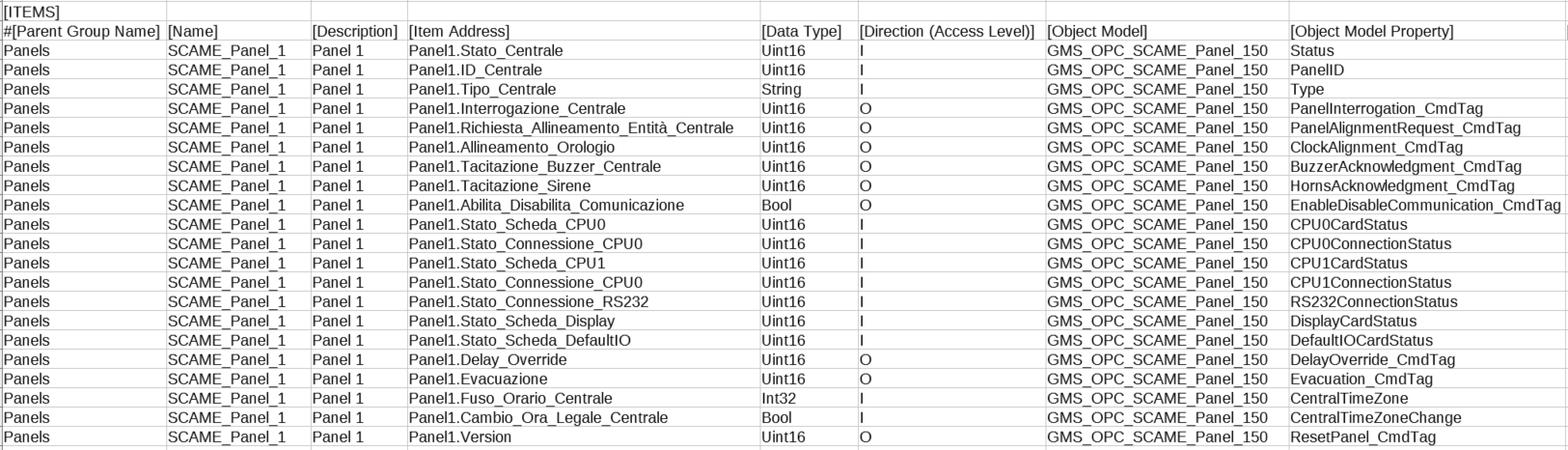The width and height of the screenshot is (1568, 450).
Task: Click the [ITEMS] cell at top
Action: point(32,12)
